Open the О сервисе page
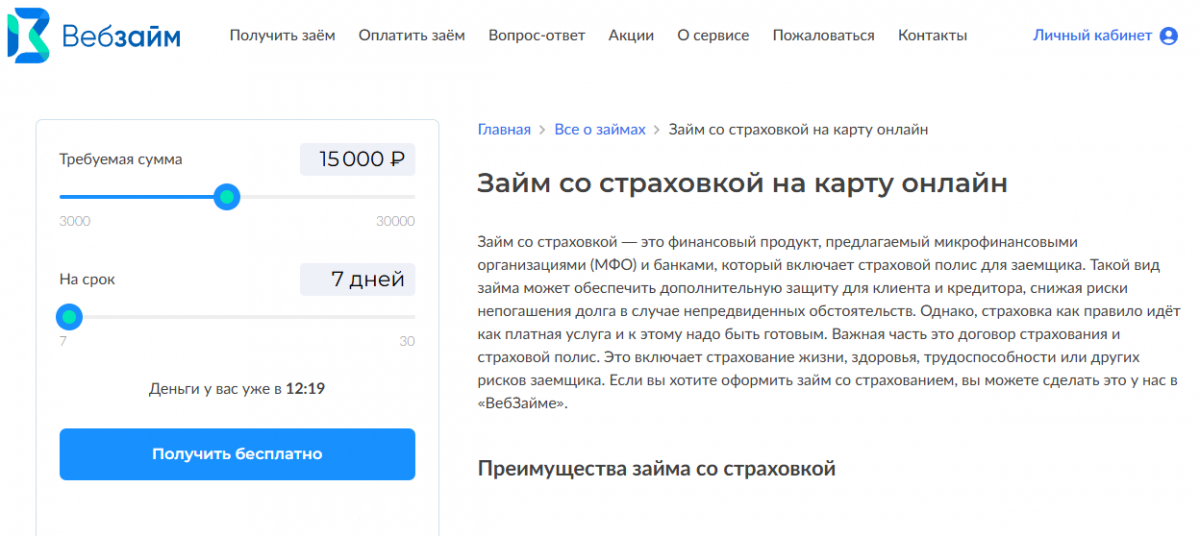 tap(713, 36)
